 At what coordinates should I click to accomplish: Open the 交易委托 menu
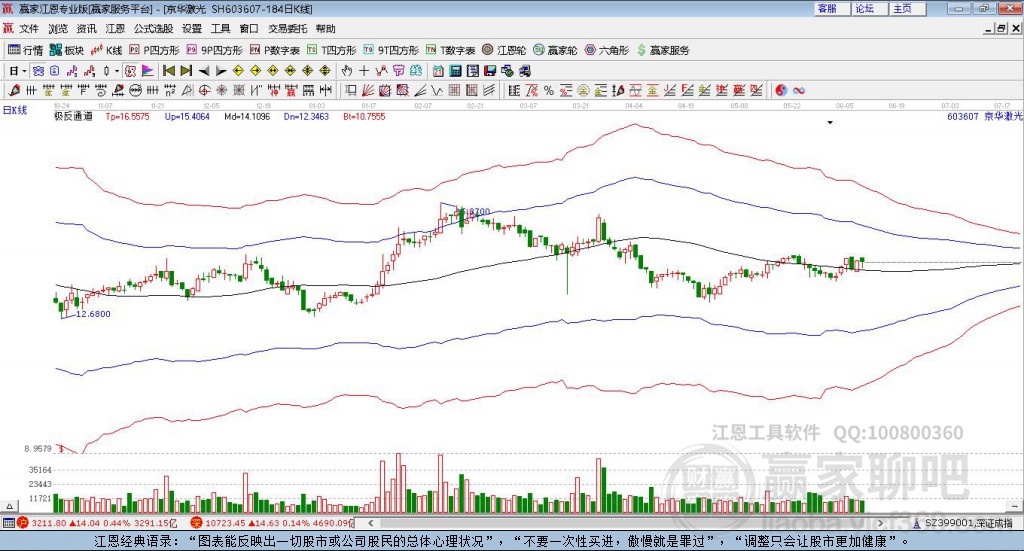[287, 29]
